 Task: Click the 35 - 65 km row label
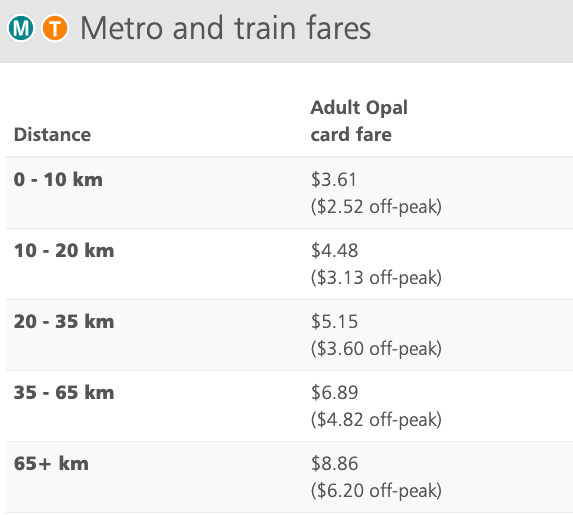coord(64,392)
